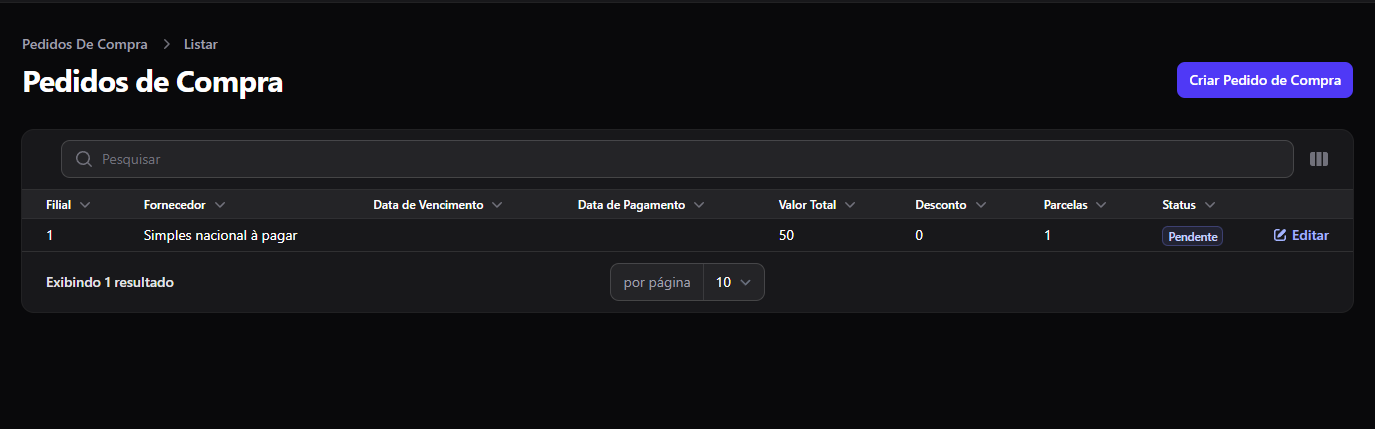This screenshot has width=1375, height=429.
Task: Sort by Status column
Action: click(x=1189, y=205)
